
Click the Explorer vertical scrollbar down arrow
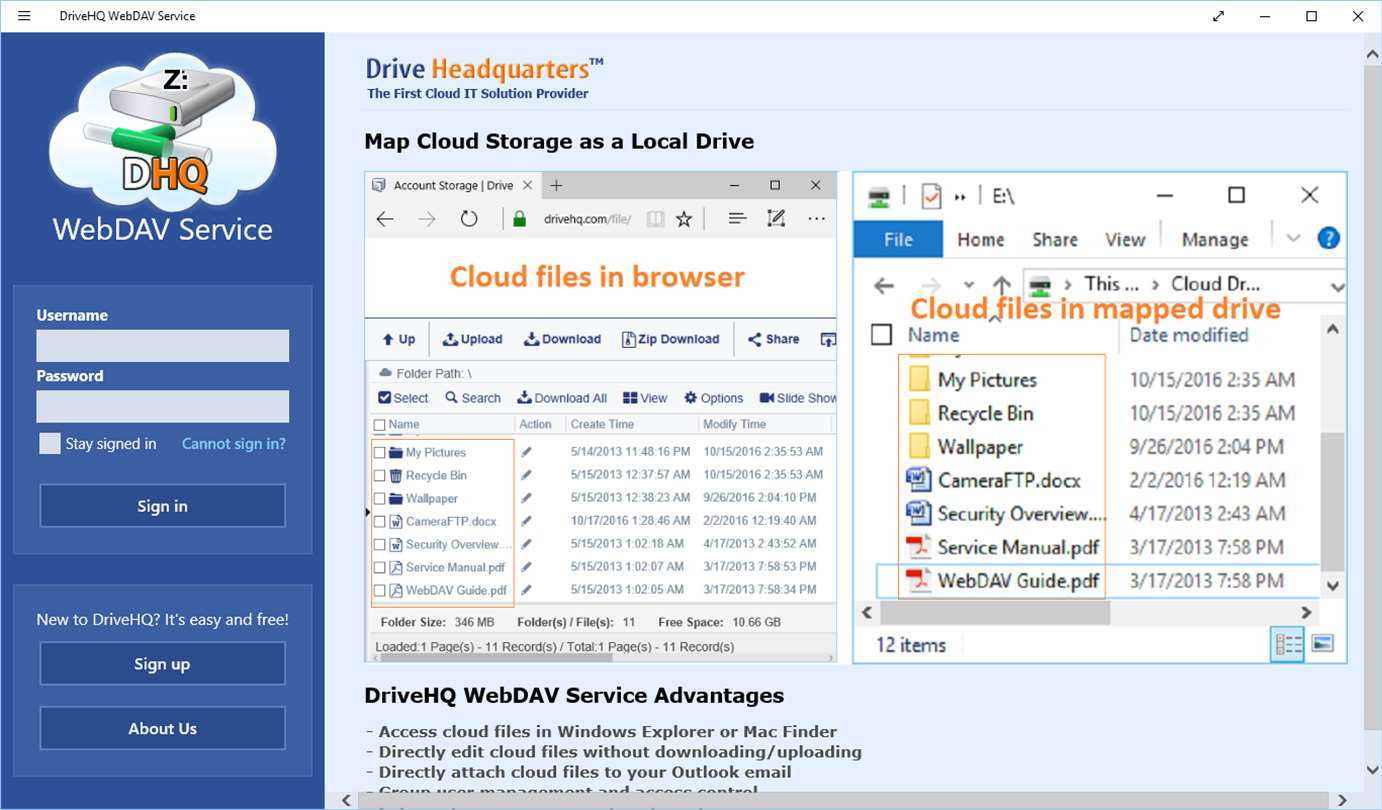1332,585
